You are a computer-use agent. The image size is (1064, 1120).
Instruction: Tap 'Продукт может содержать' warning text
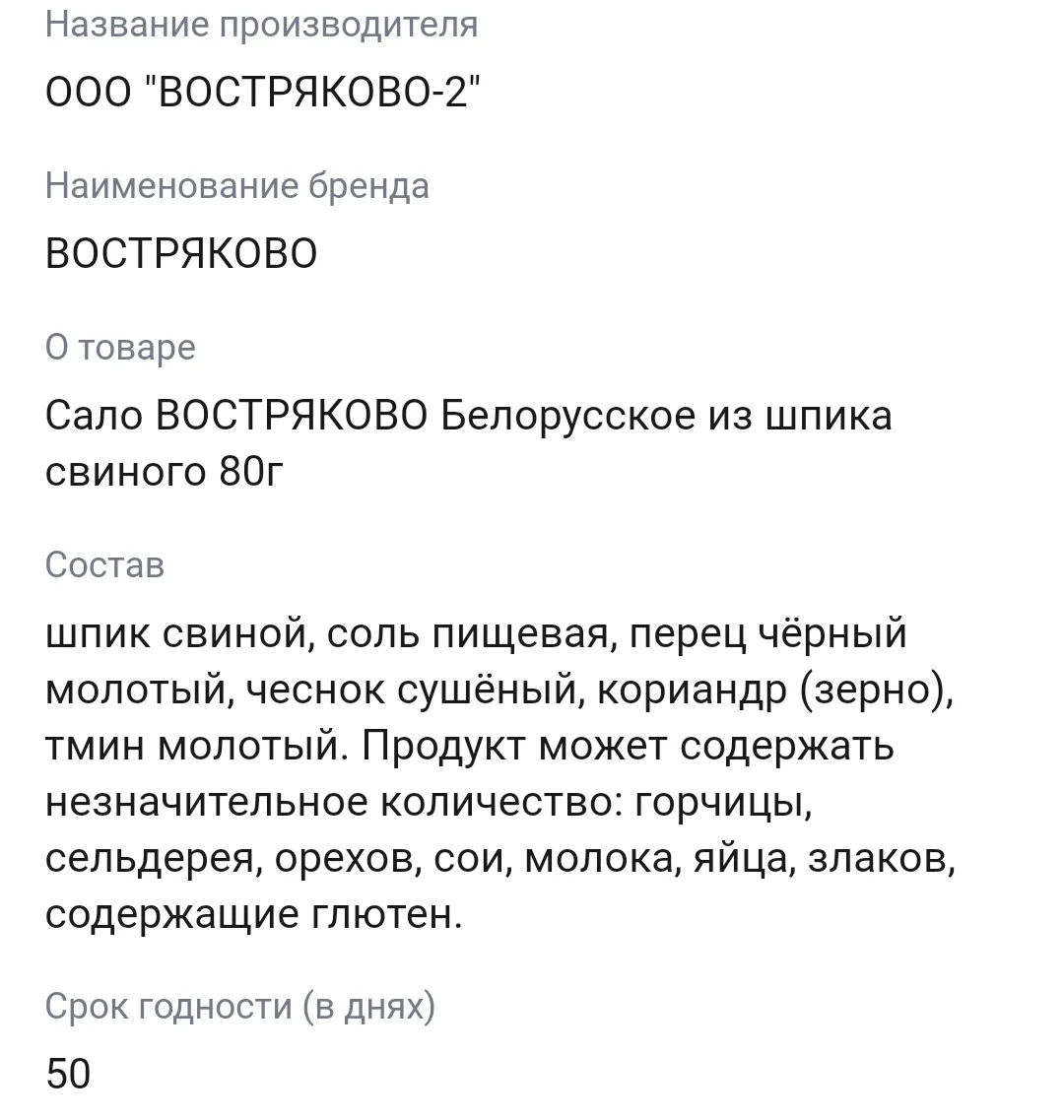629,747
